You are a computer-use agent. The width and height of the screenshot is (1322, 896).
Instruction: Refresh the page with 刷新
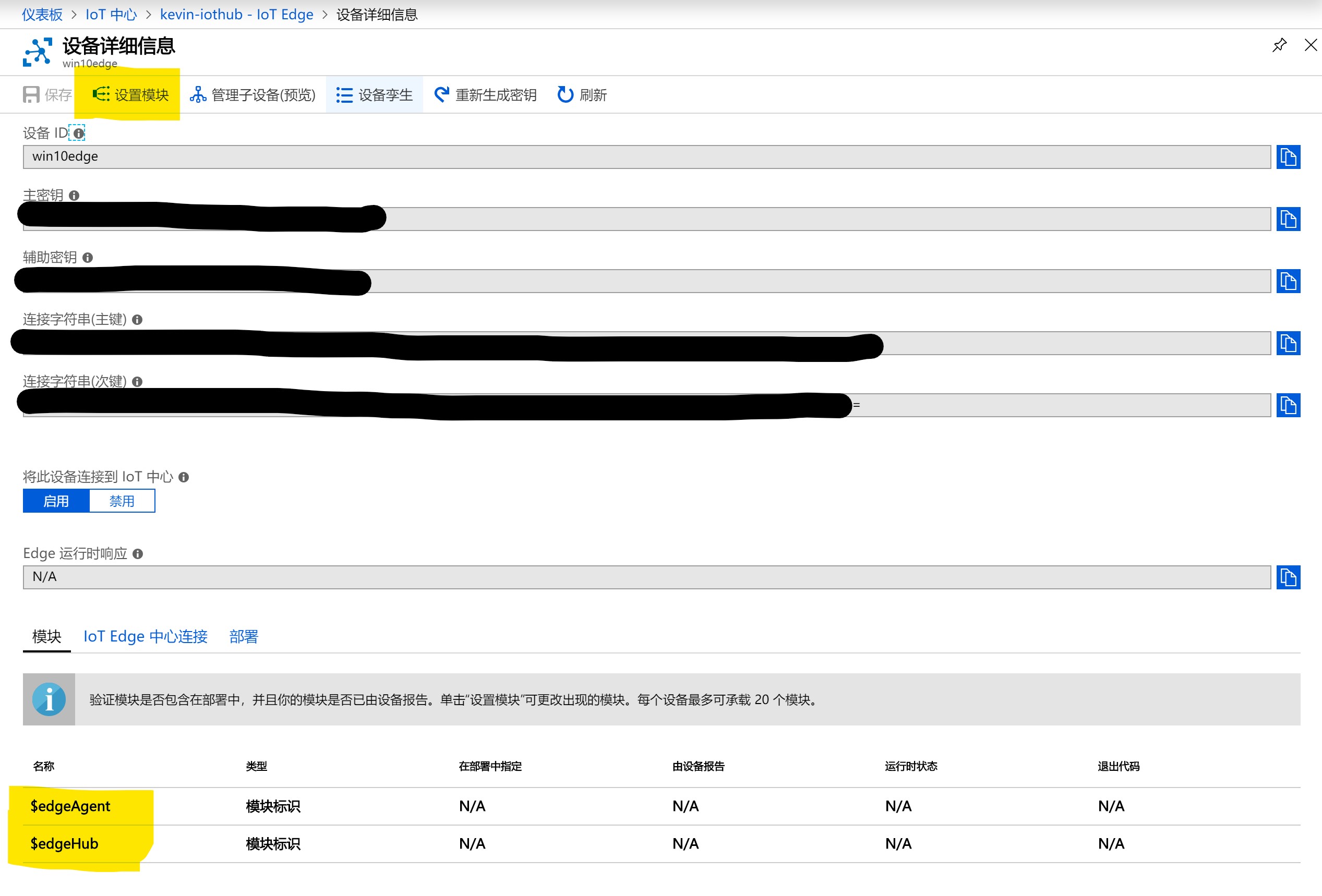pos(582,94)
